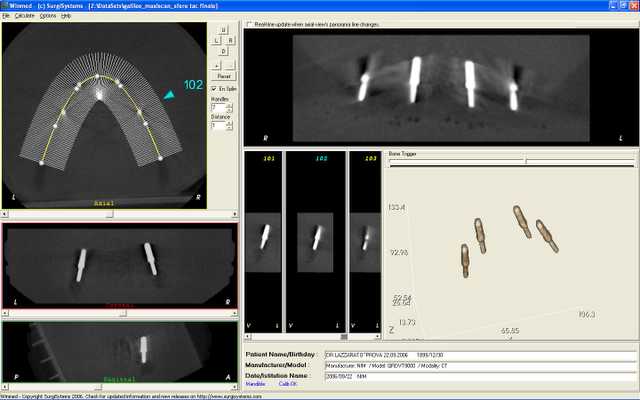Viewport: 640px width, 400px height.
Task: Click the L direction button
Action: click(216, 40)
